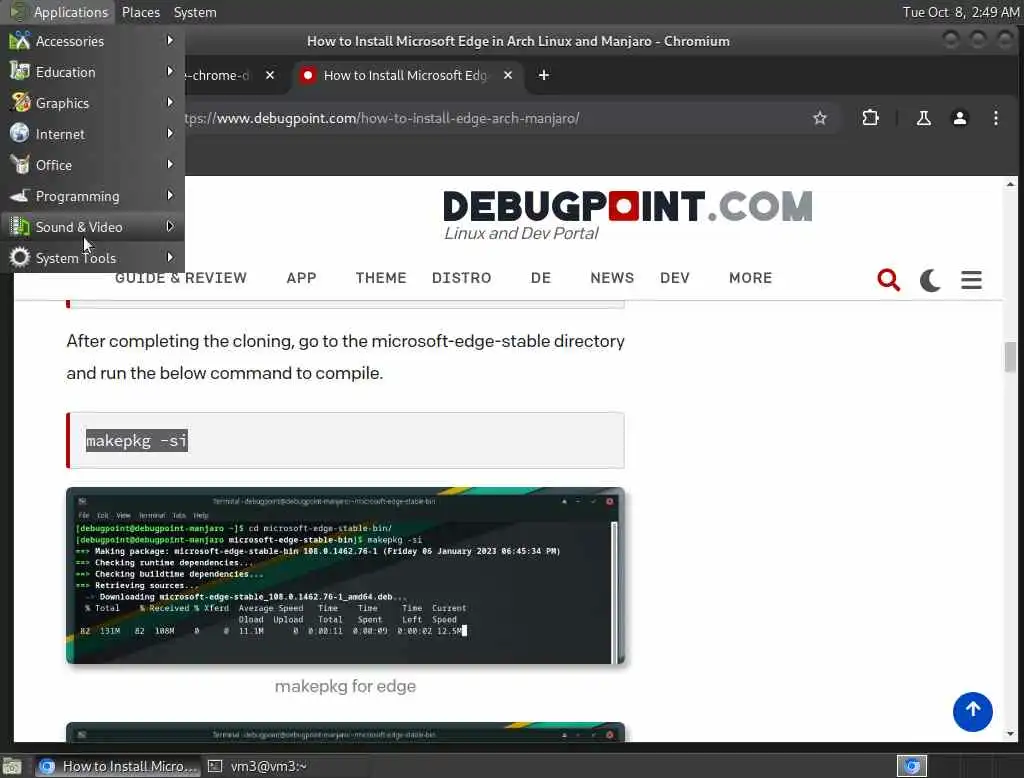Open the hamburger menu on the site

coord(971,280)
